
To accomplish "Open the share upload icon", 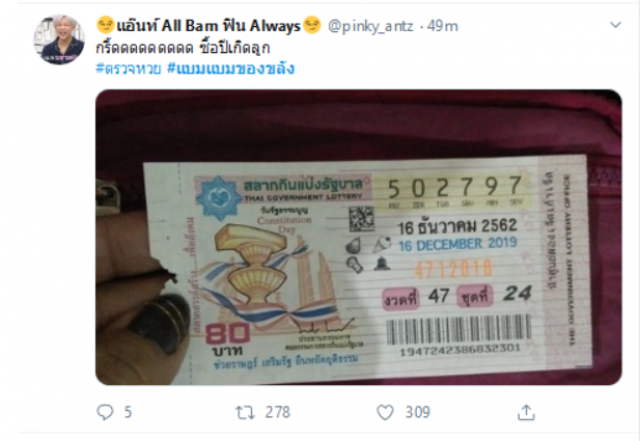I will 526,412.
